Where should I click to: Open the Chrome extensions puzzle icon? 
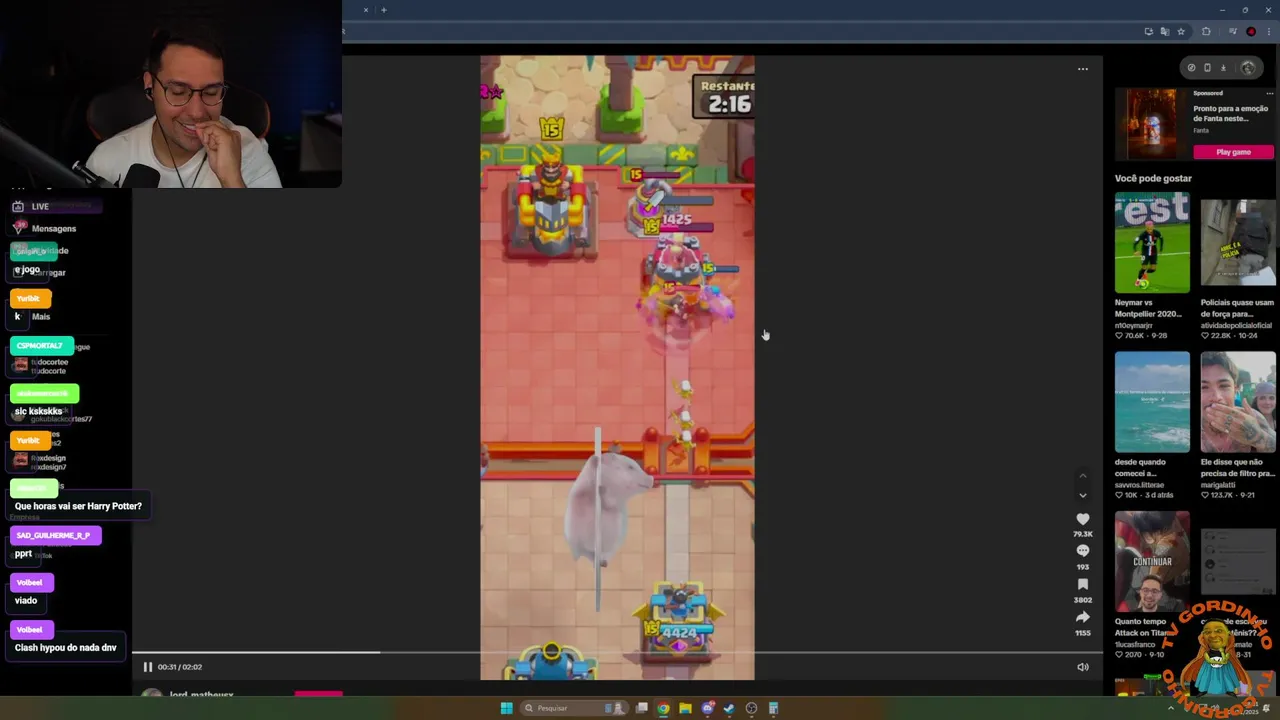coord(1206,32)
